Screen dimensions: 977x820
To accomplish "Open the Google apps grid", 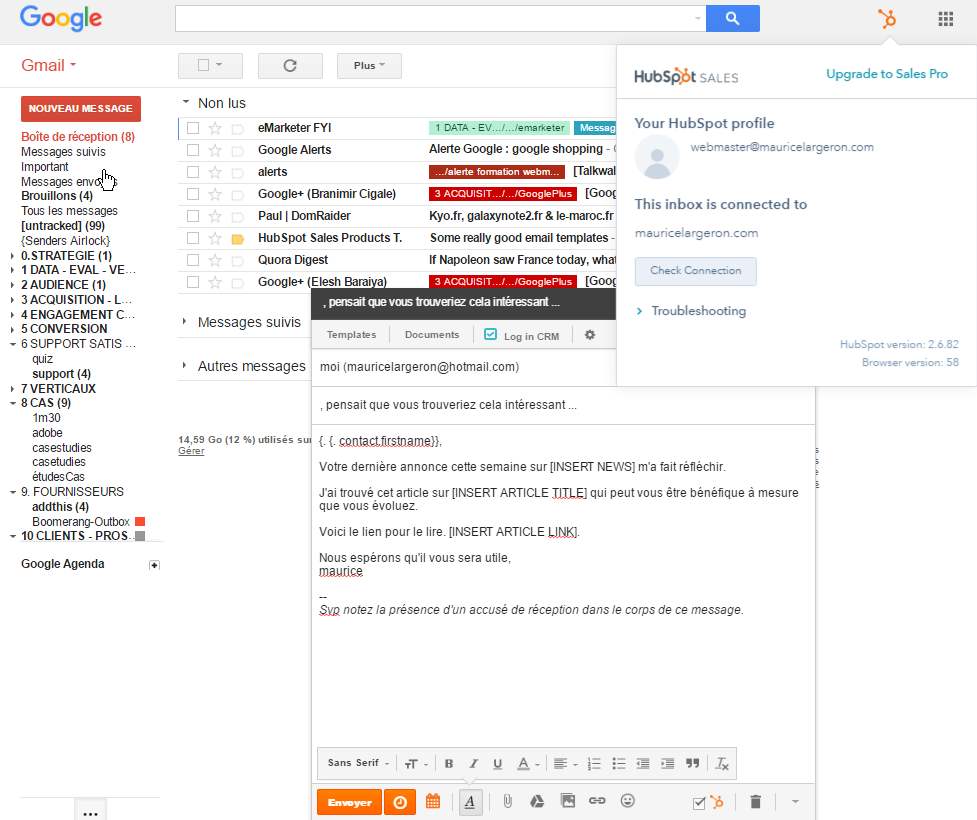I will point(945,19).
